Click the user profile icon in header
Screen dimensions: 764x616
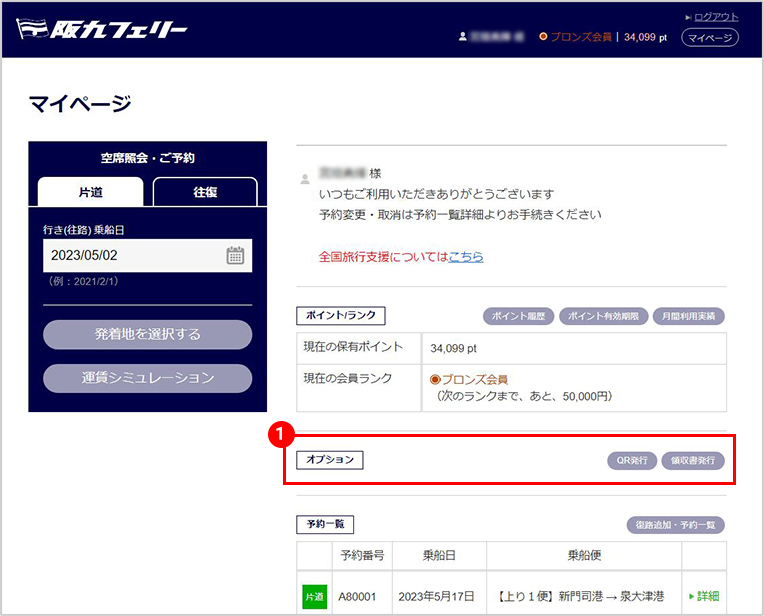(462, 37)
